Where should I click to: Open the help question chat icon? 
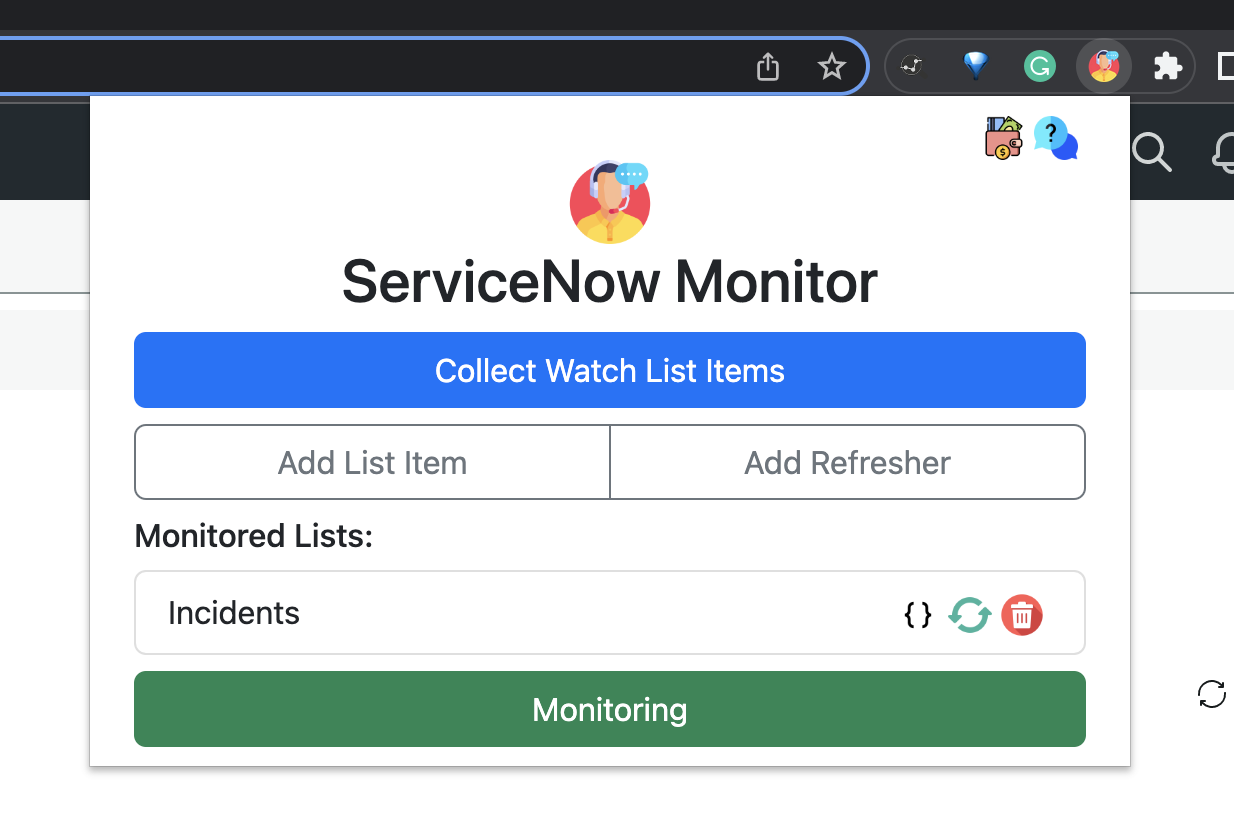[x=1055, y=138]
